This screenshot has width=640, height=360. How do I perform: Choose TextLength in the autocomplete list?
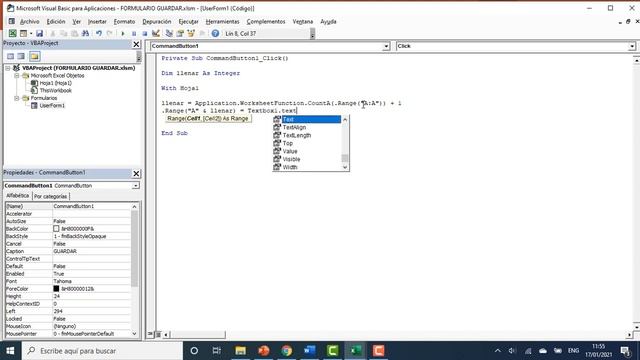307,135
